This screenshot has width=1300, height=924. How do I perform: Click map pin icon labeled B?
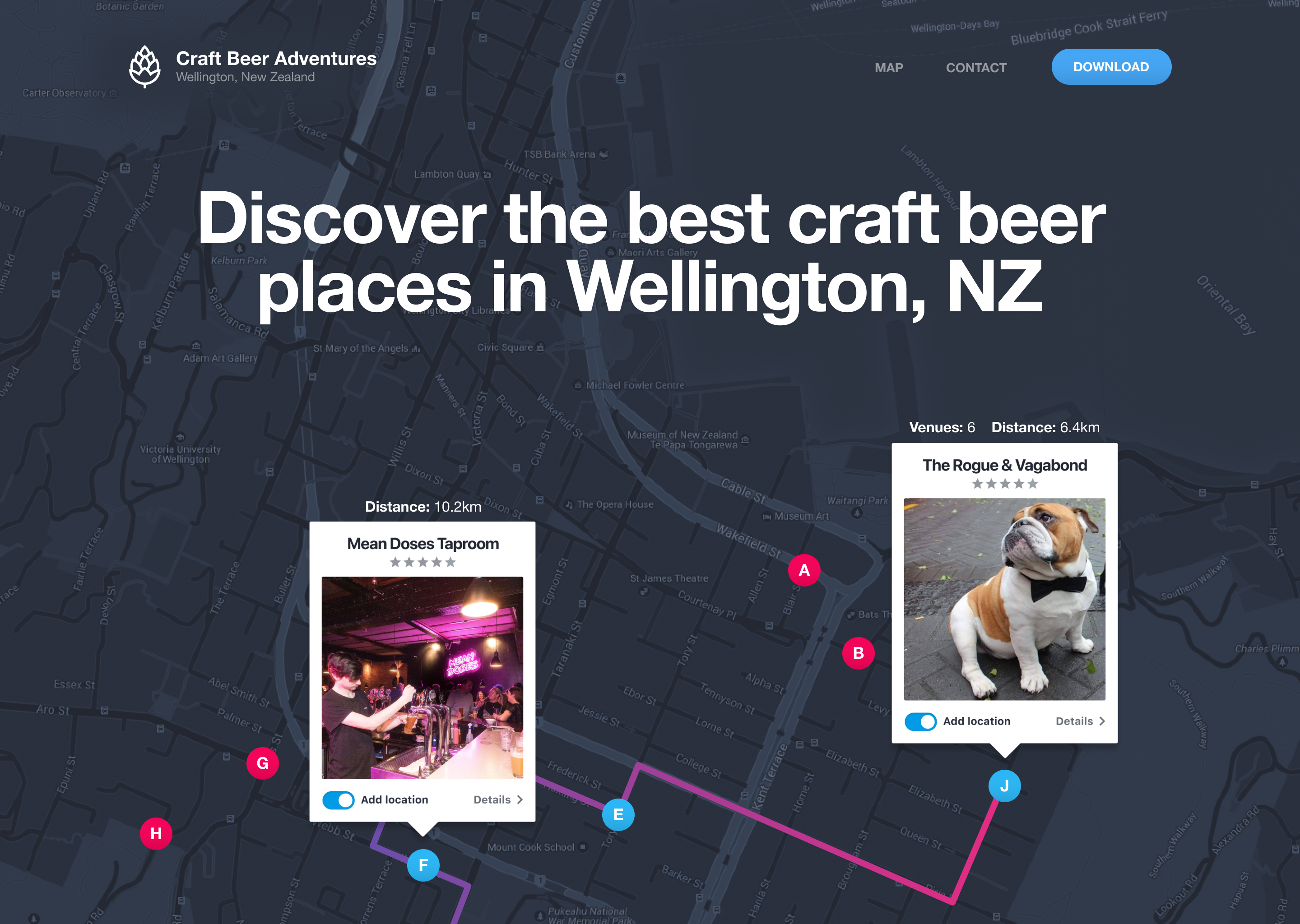(x=857, y=654)
